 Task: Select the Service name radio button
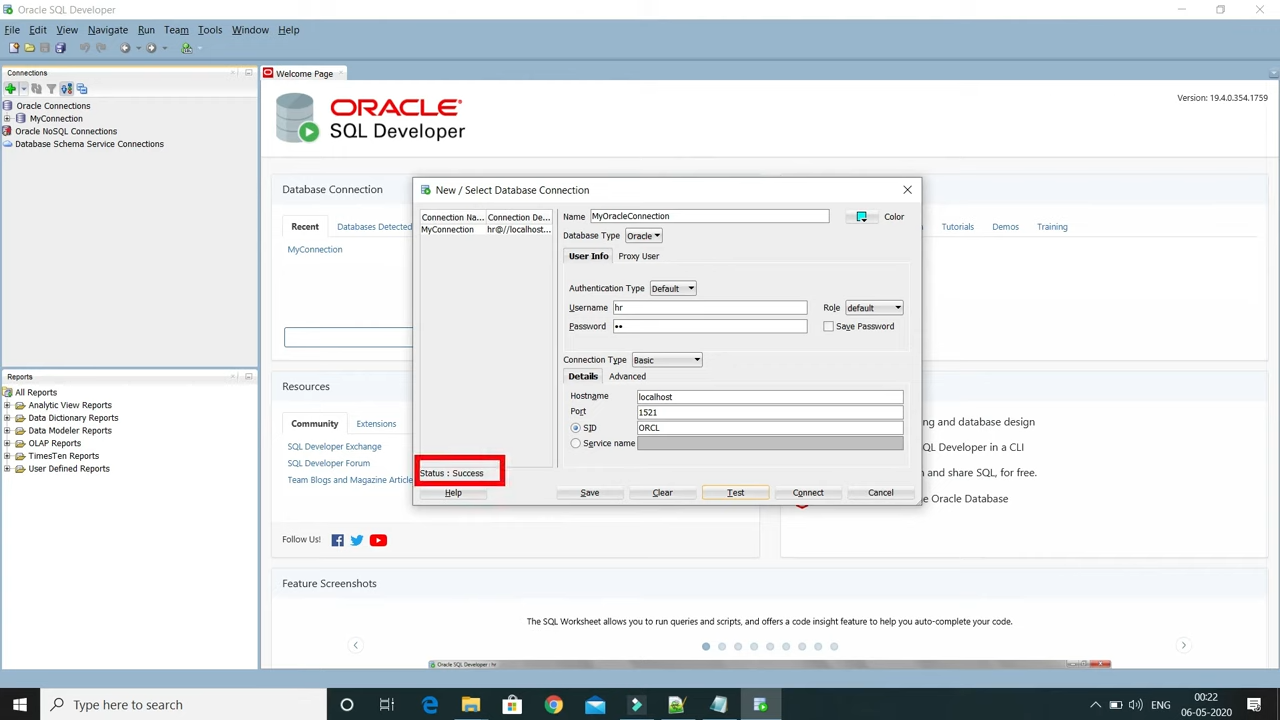coord(575,443)
